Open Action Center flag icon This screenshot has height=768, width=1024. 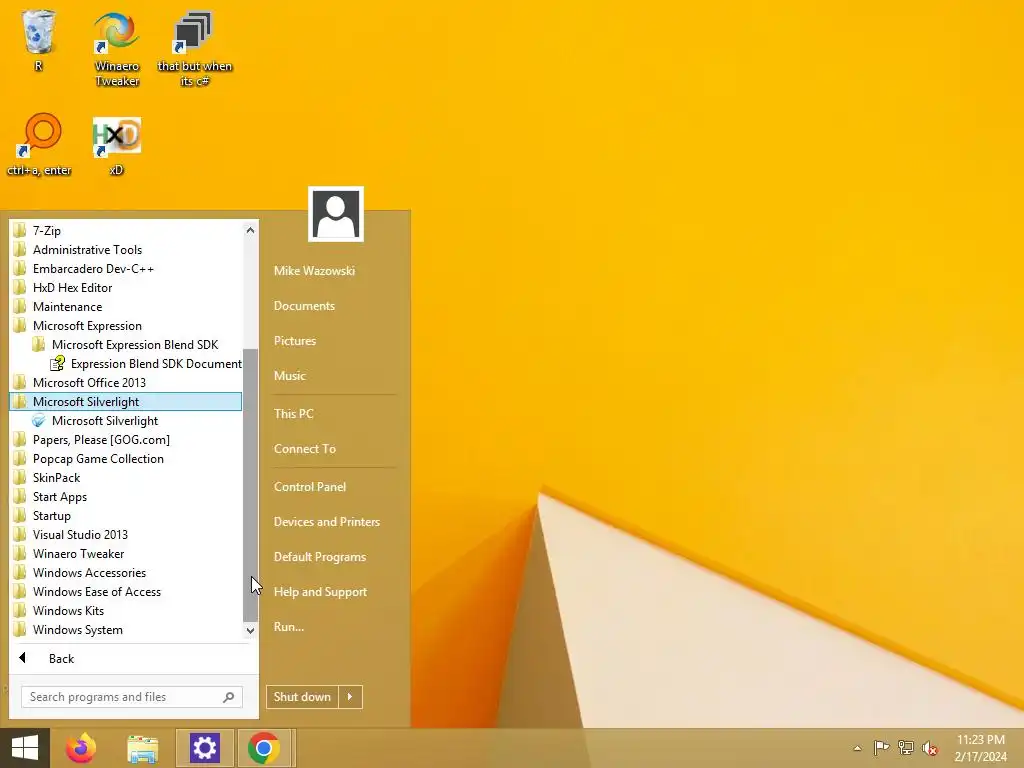pyautogui.click(x=881, y=748)
